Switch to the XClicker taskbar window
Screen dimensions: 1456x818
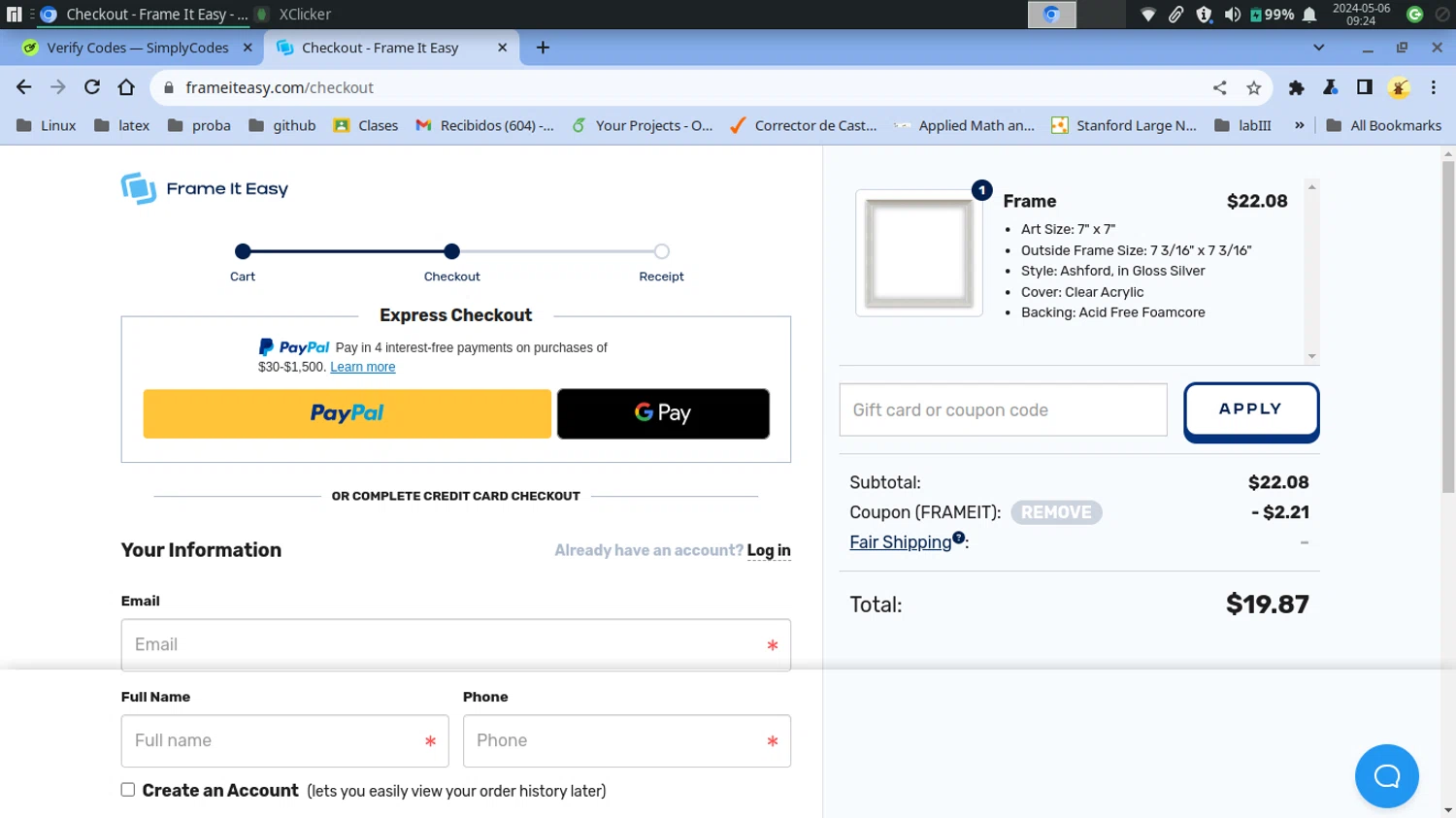(x=294, y=15)
